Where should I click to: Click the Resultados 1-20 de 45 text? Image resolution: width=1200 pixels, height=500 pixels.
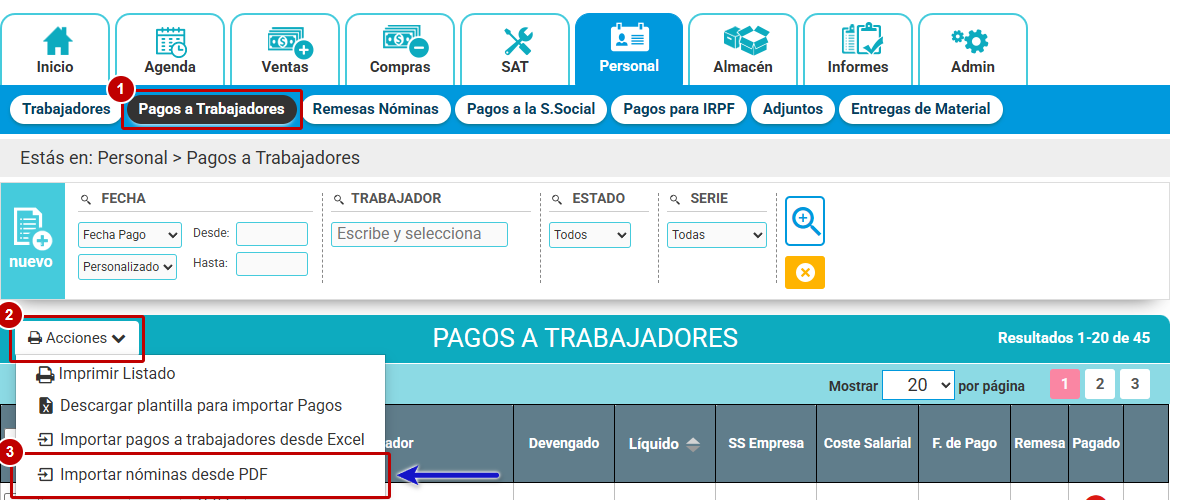tap(1074, 338)
